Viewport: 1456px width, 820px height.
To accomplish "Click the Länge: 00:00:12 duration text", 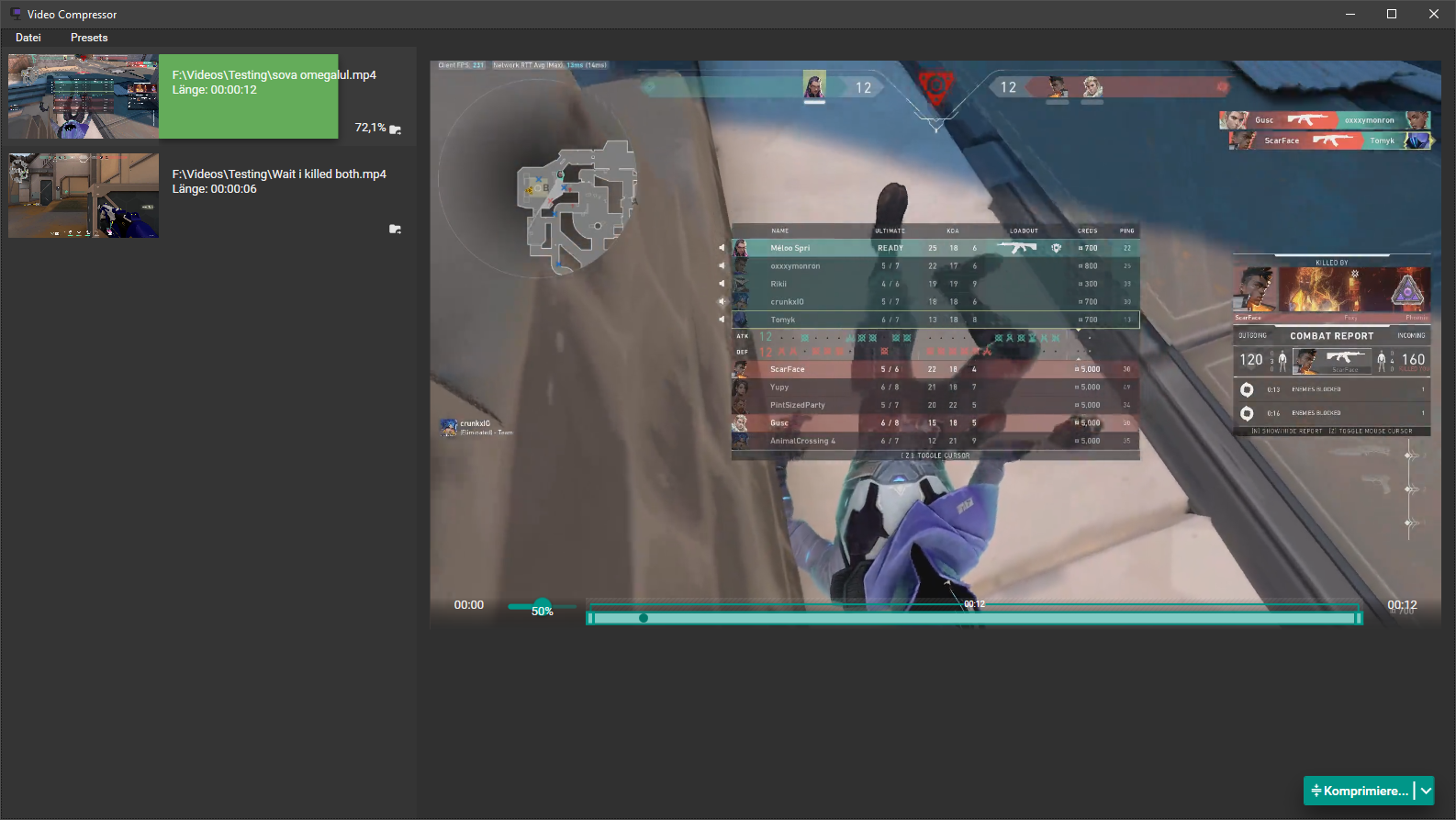I will [x=215, y=90].
